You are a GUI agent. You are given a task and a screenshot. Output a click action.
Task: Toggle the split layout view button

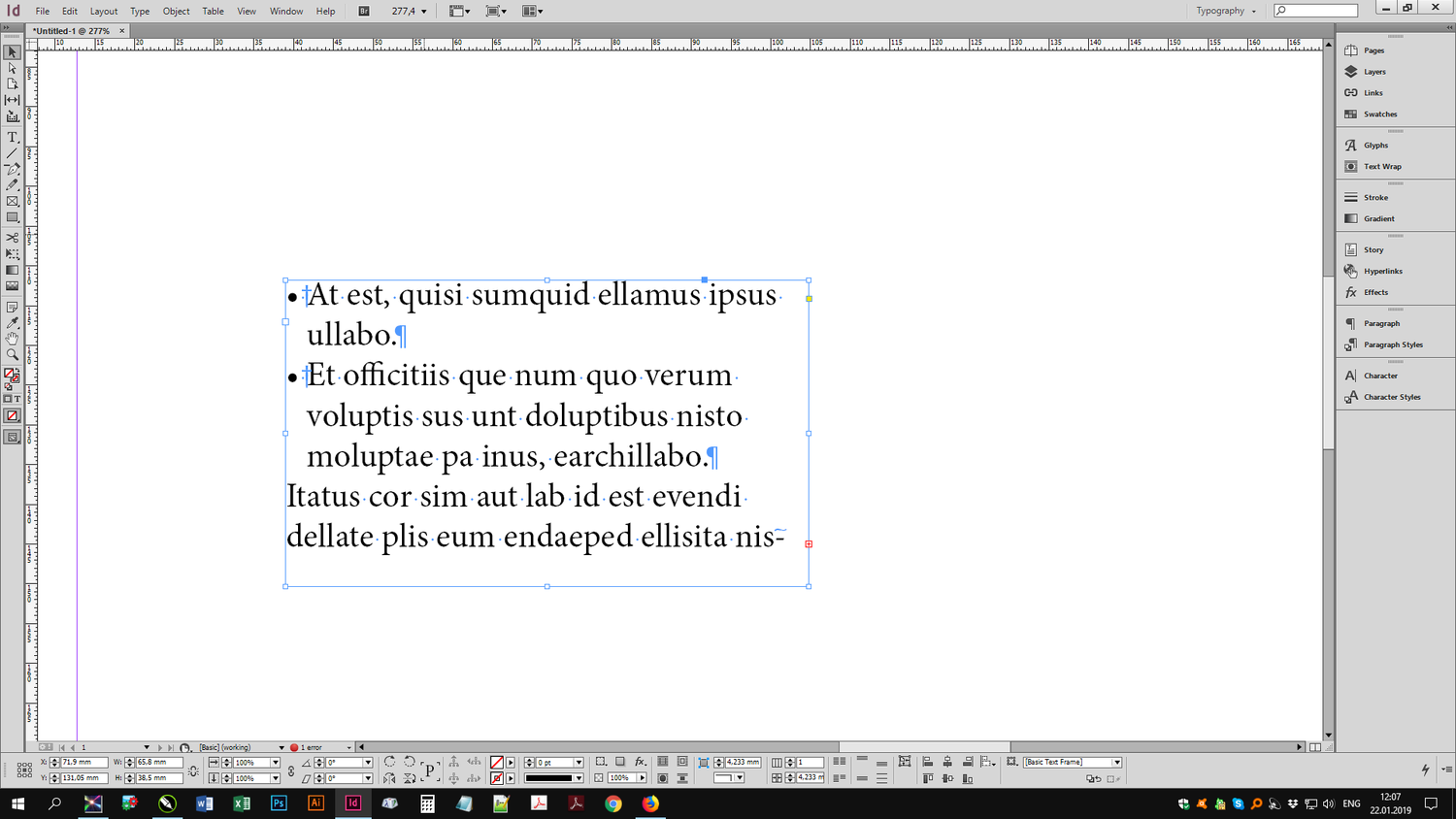pyautogui.click(x=1315, y=747)
